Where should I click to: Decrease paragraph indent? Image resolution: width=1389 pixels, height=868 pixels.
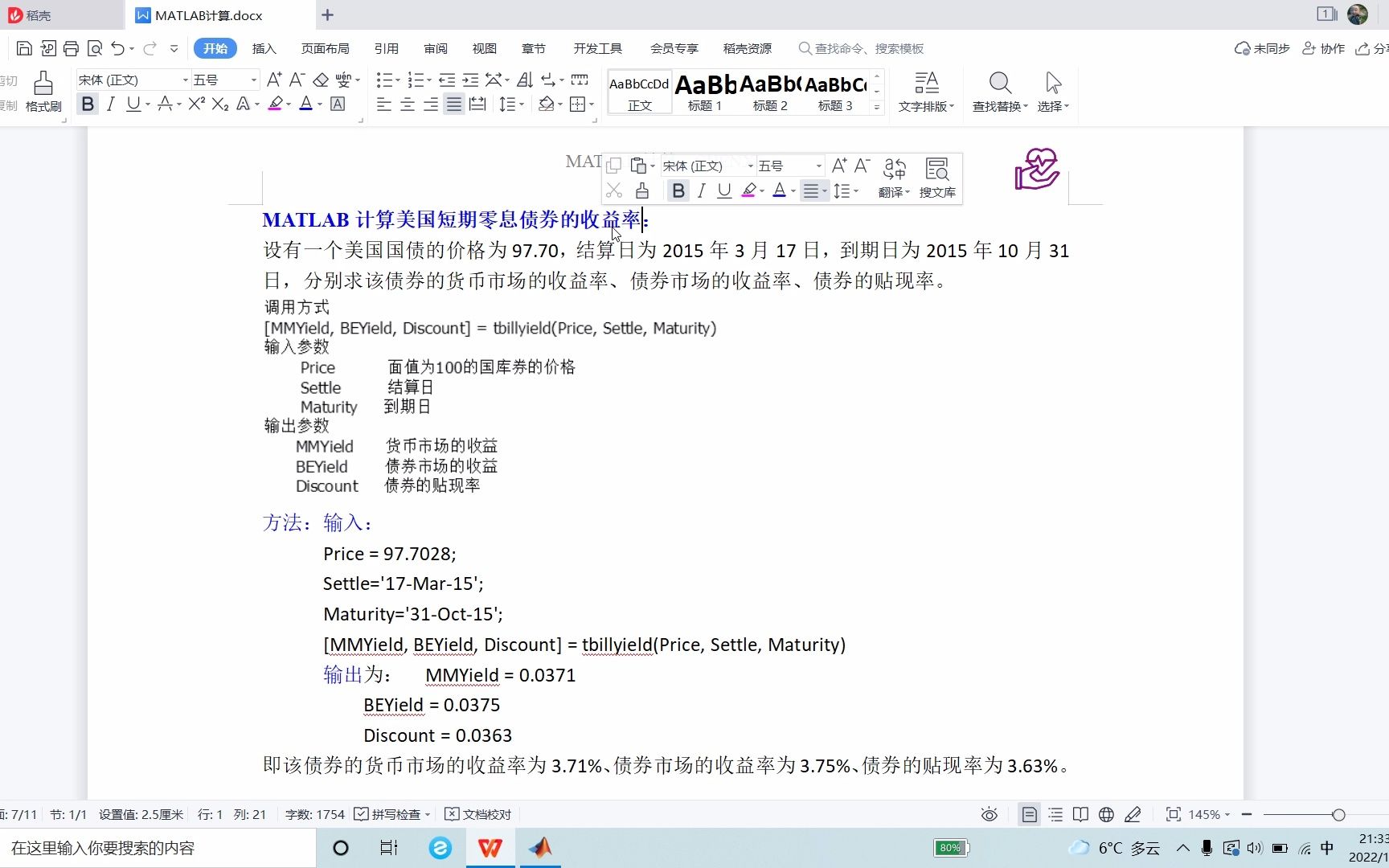[x=447, y=80]
